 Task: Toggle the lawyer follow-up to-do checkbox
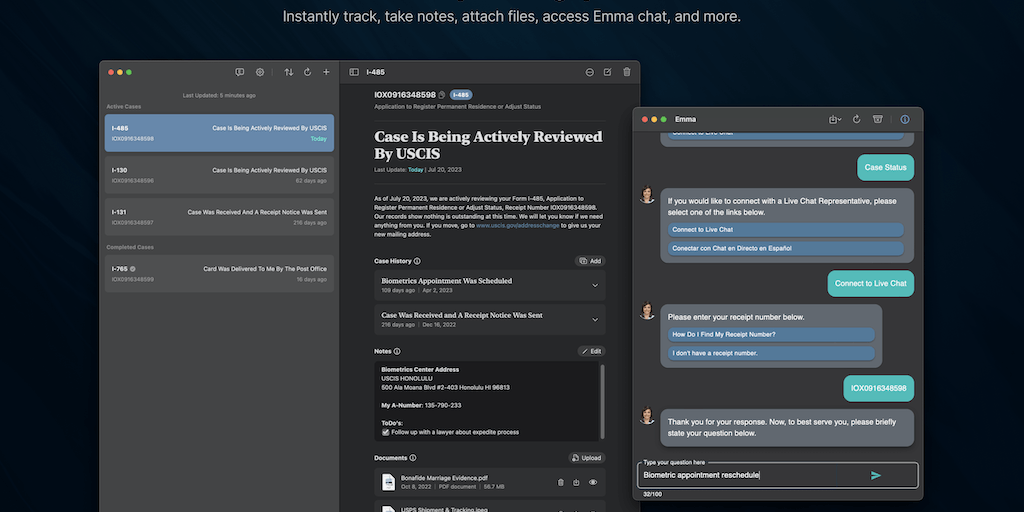point(386,432)
